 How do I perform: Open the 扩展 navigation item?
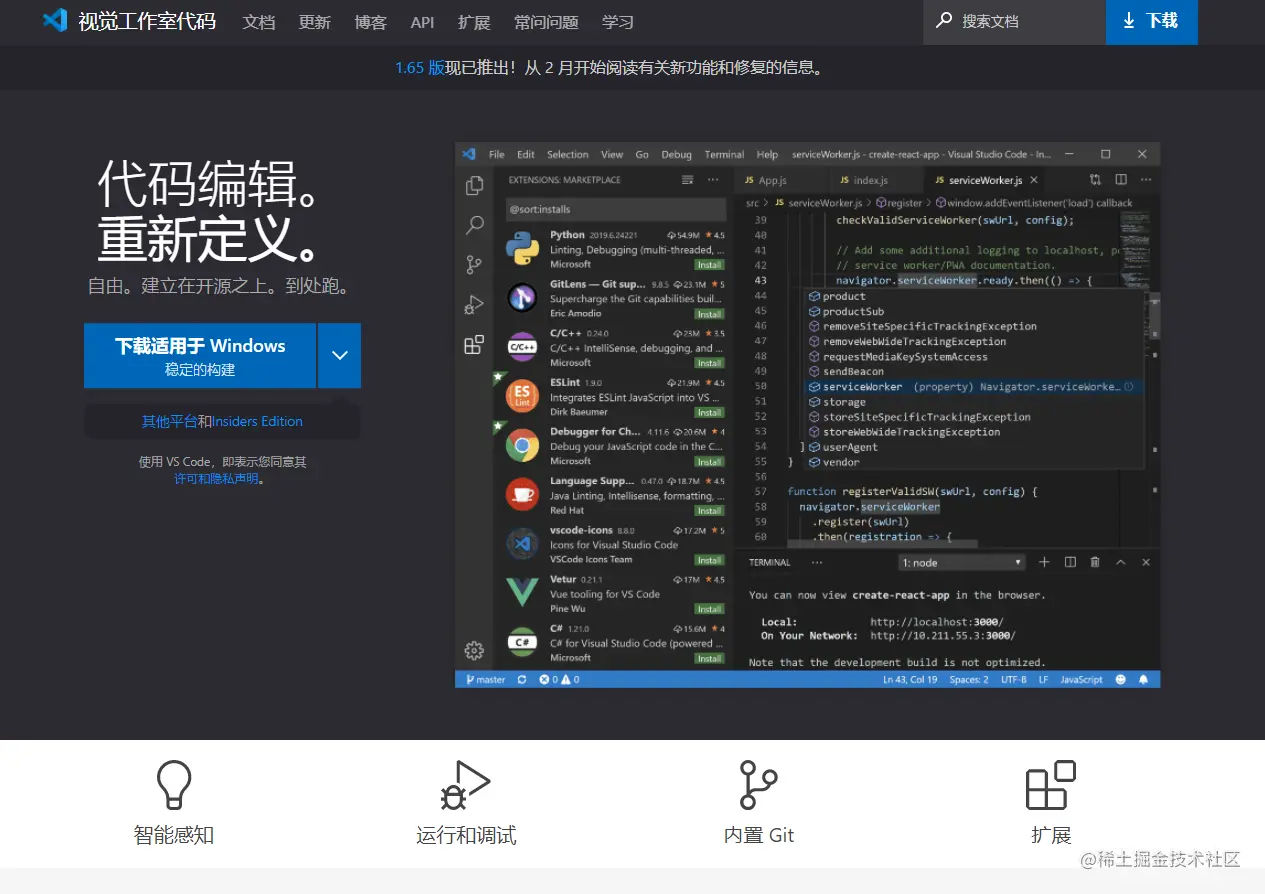[474, 22]
